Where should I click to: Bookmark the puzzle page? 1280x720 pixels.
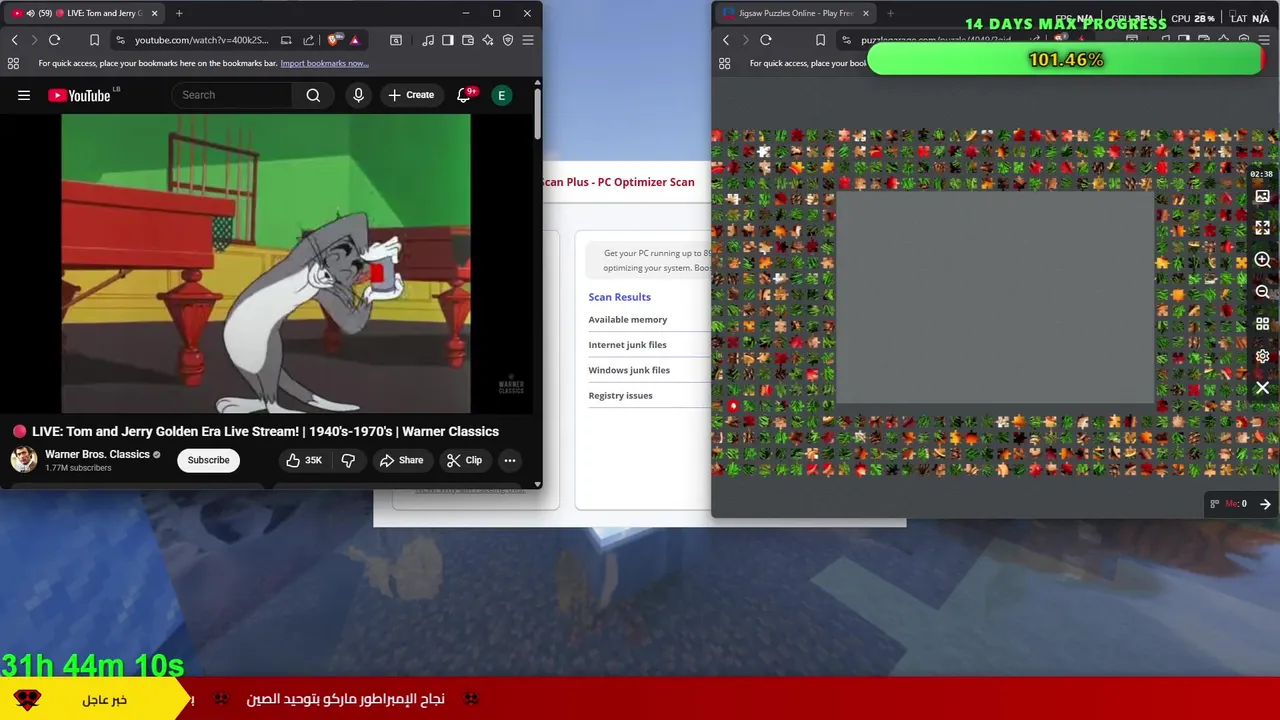pos(820,40)
